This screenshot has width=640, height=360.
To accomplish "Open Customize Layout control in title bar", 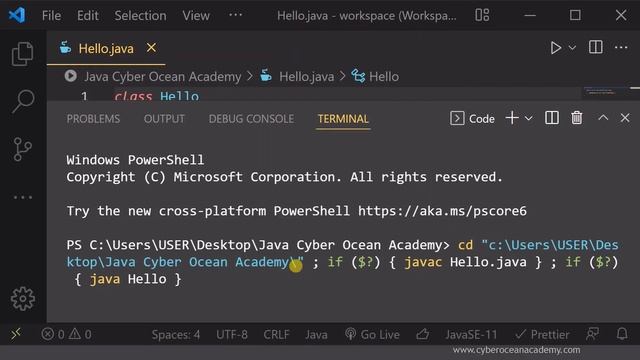I will pos(482,16).
